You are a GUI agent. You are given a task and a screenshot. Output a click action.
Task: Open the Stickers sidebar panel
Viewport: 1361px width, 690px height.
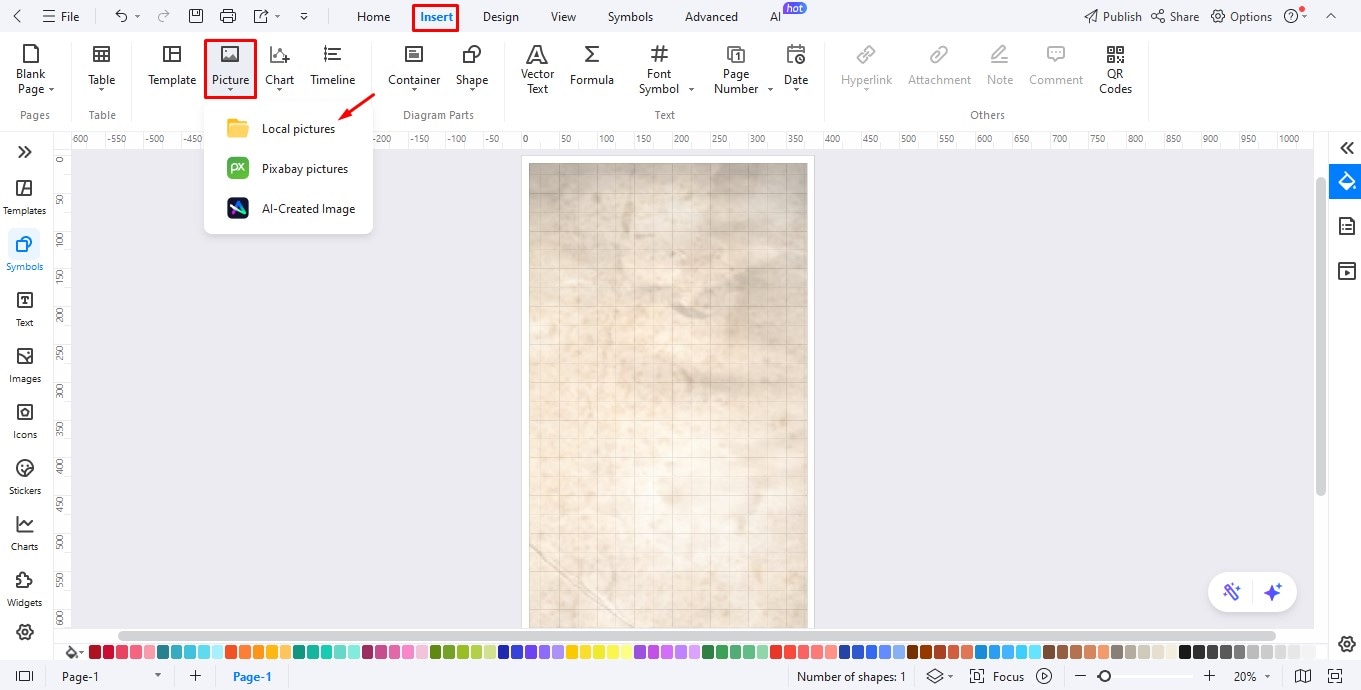[x=25, y=477]
